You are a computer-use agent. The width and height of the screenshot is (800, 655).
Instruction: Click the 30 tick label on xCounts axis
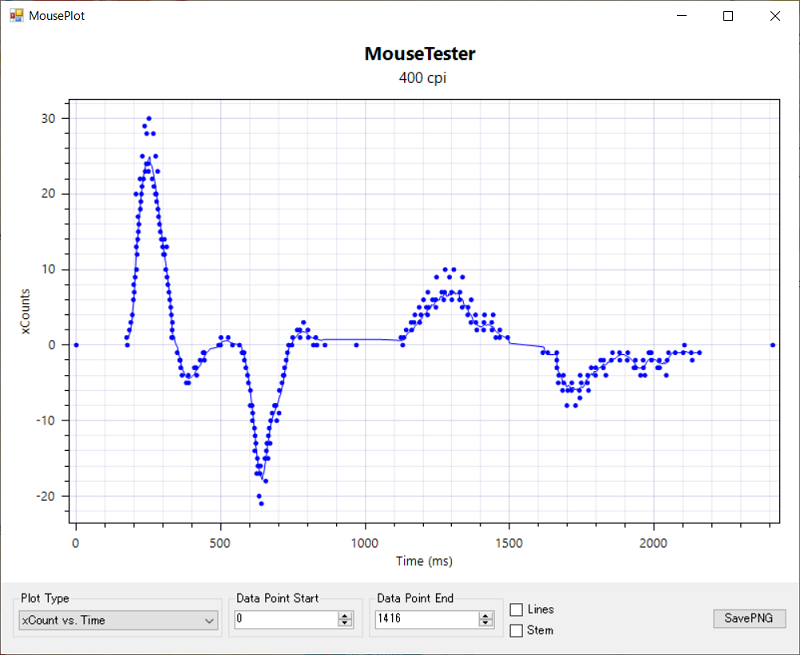pos(48,118)
